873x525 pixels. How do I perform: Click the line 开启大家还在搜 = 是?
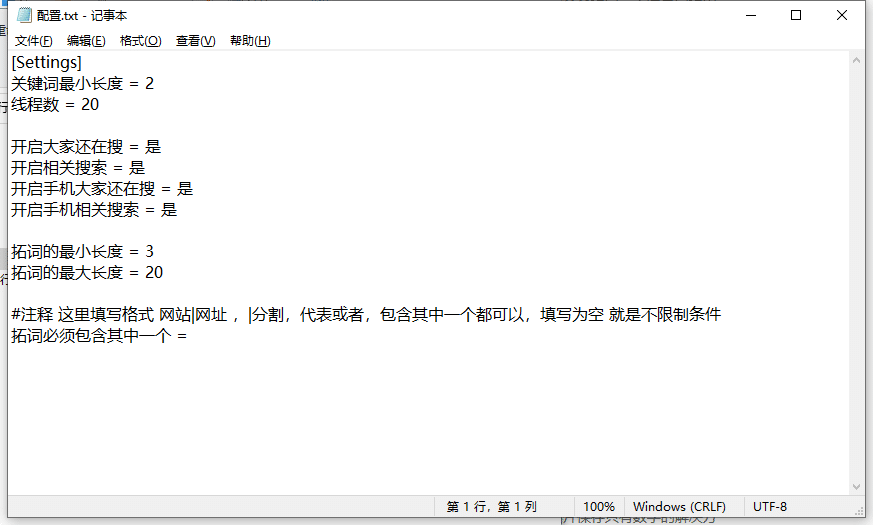pyautogui.click(x=86, y=147)
